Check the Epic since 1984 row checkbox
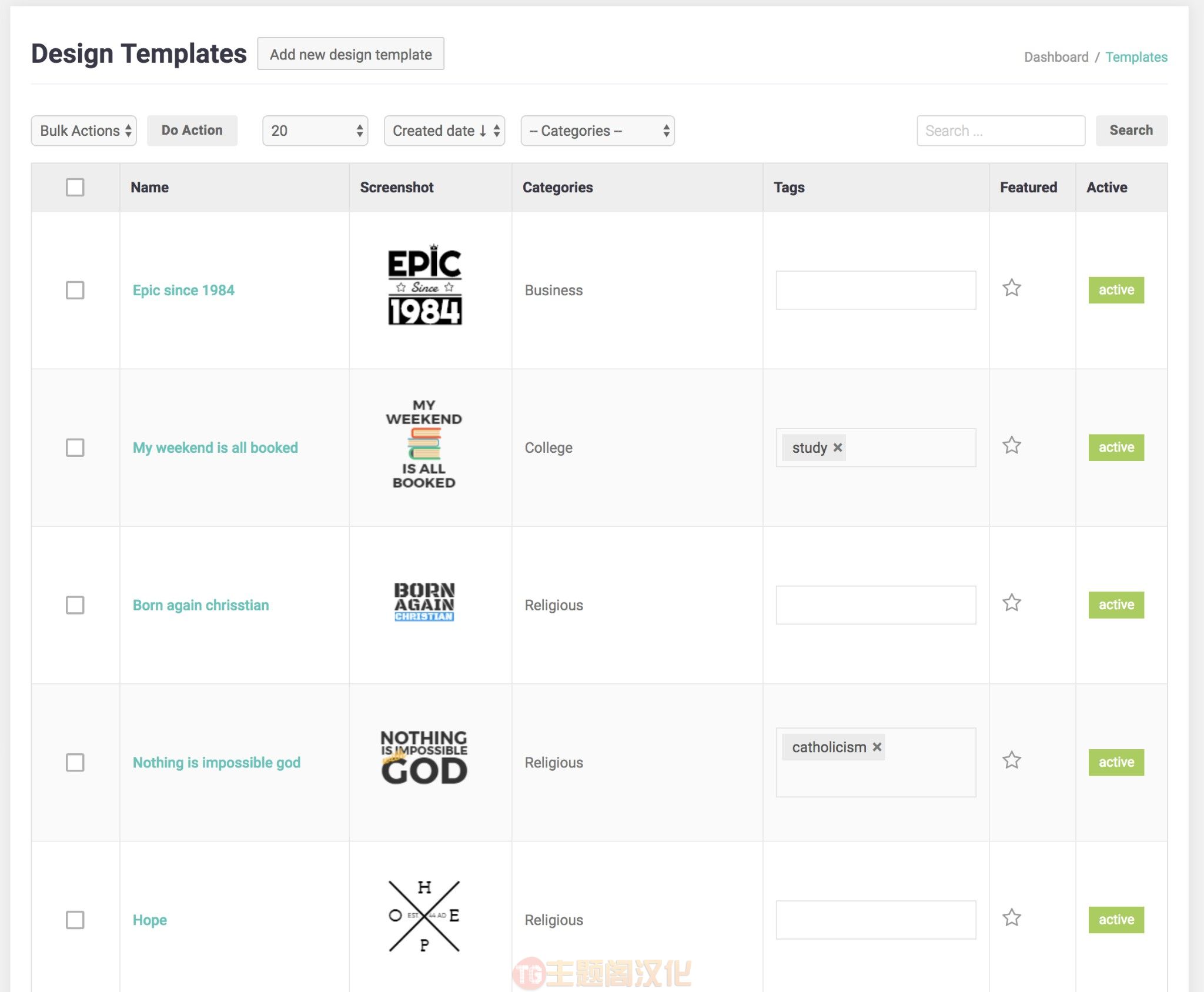Image resolution: width=1204 pixels, height=992 pixels. click(x=75, y=290)
